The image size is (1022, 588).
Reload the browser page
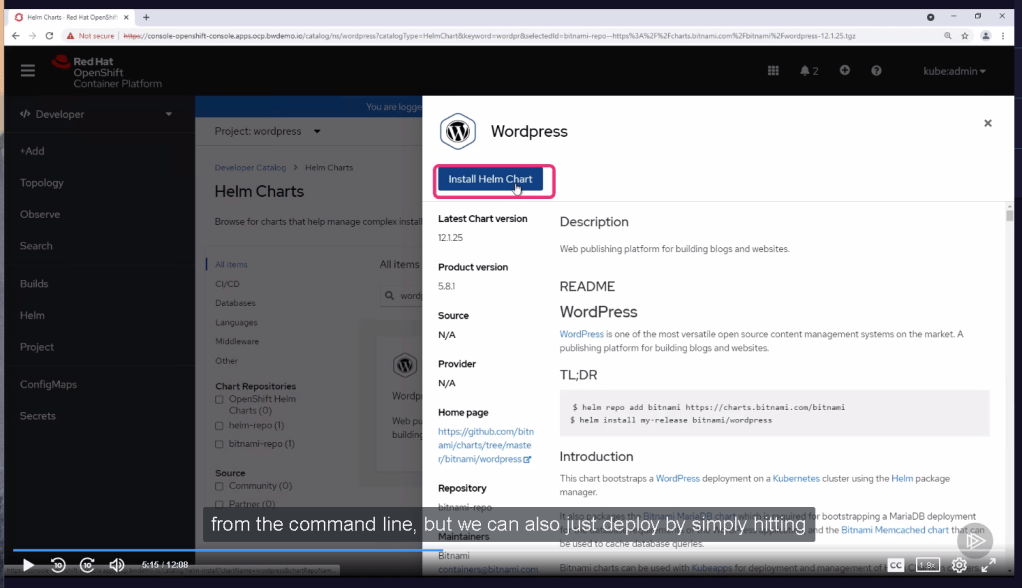pos(49,36)
